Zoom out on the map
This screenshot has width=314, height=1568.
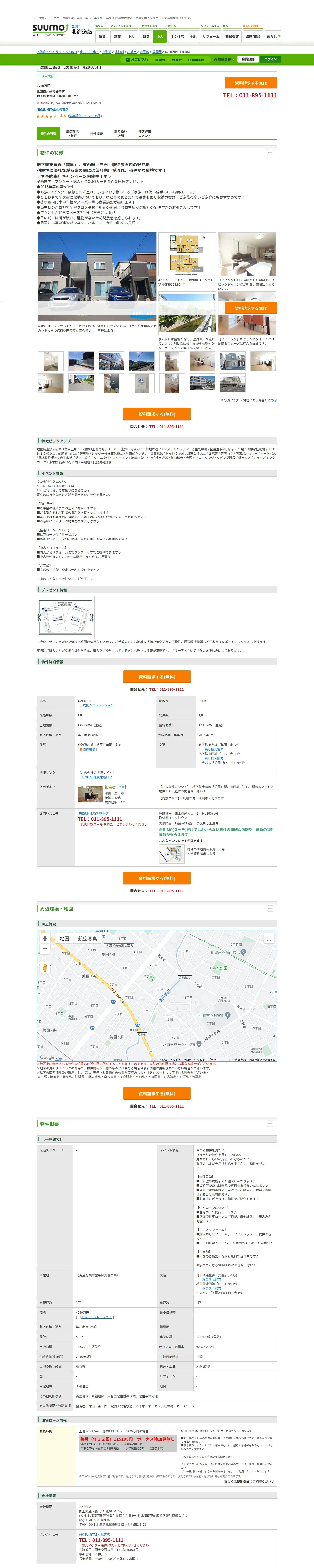click(44, 948)
